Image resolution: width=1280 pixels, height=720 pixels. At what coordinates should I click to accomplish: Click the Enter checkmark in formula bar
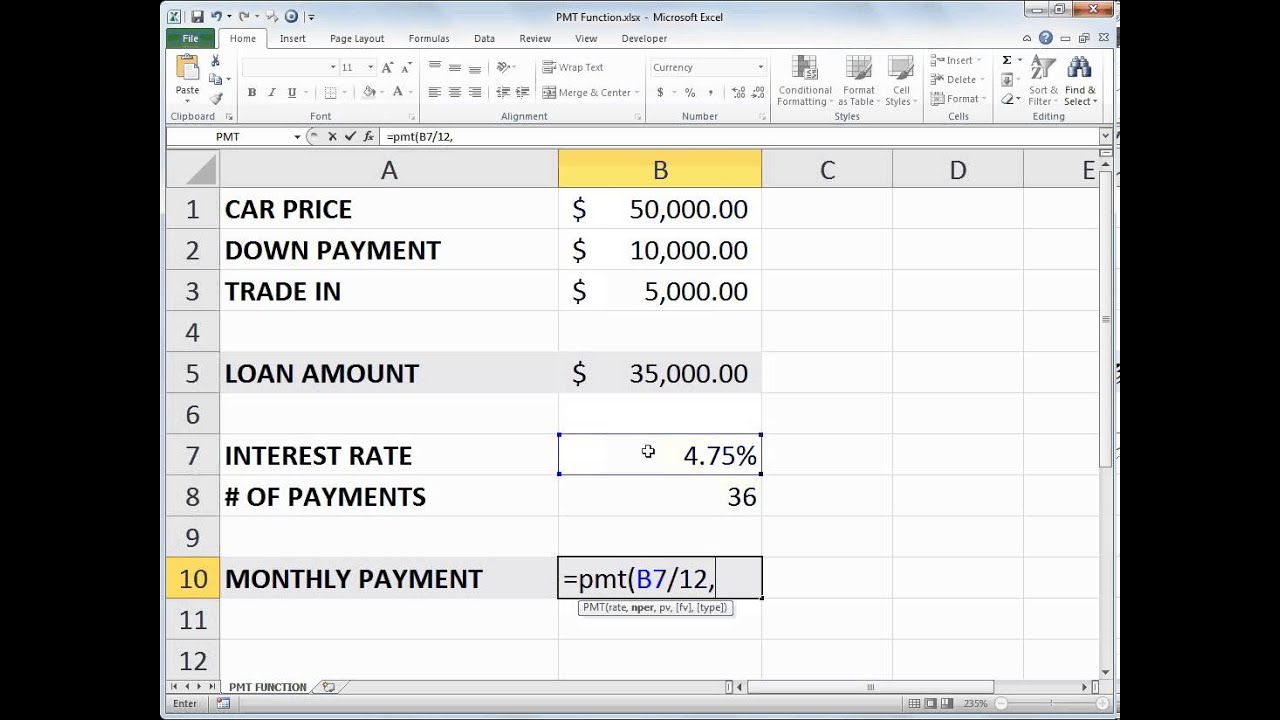coord(349,136)
